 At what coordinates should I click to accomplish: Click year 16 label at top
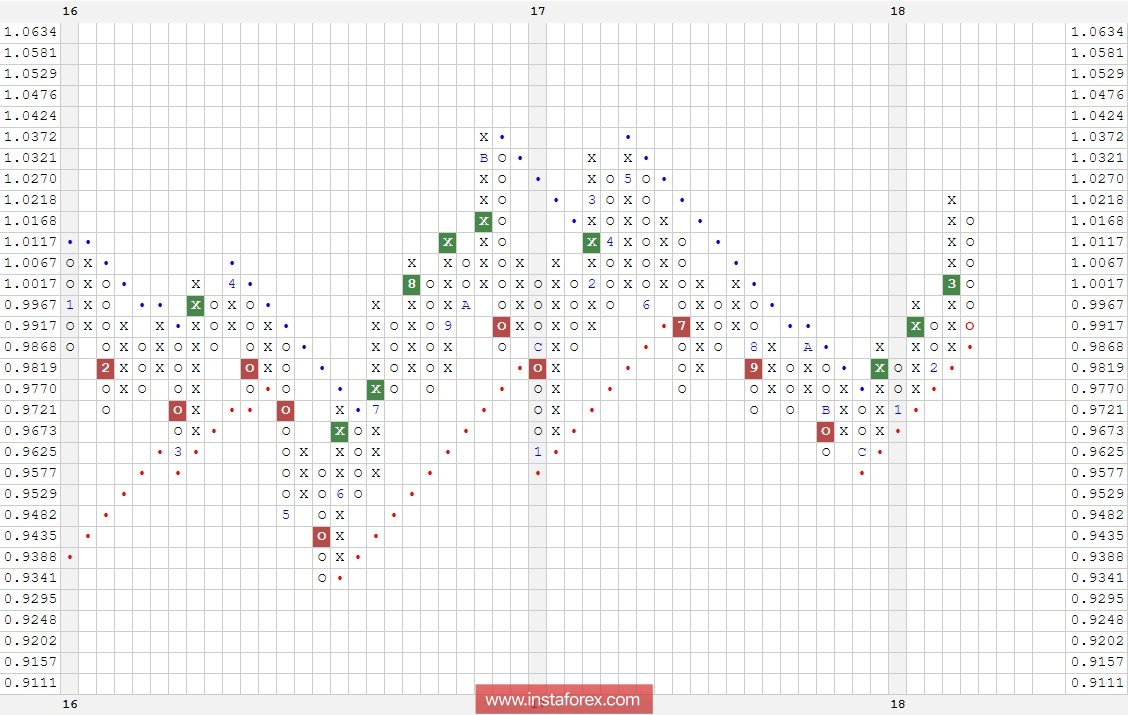pos(70,11)
